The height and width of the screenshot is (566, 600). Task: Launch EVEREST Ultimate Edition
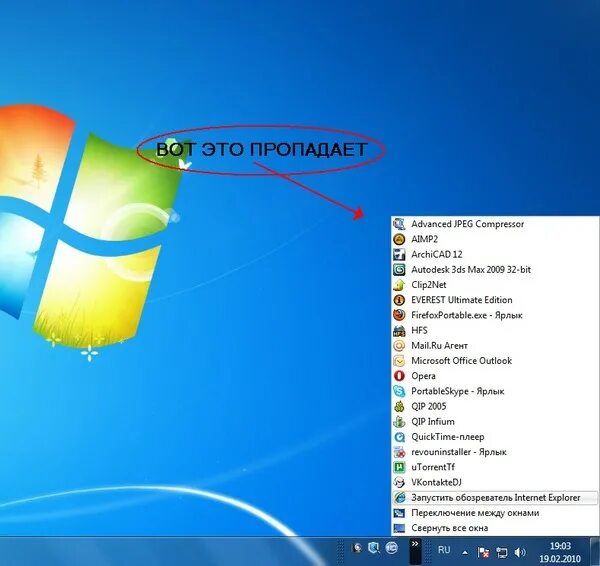point(495,300)
